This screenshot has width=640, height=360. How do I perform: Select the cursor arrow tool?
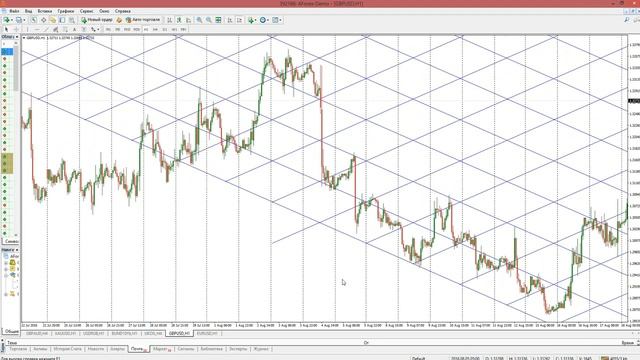coord(6,29)
